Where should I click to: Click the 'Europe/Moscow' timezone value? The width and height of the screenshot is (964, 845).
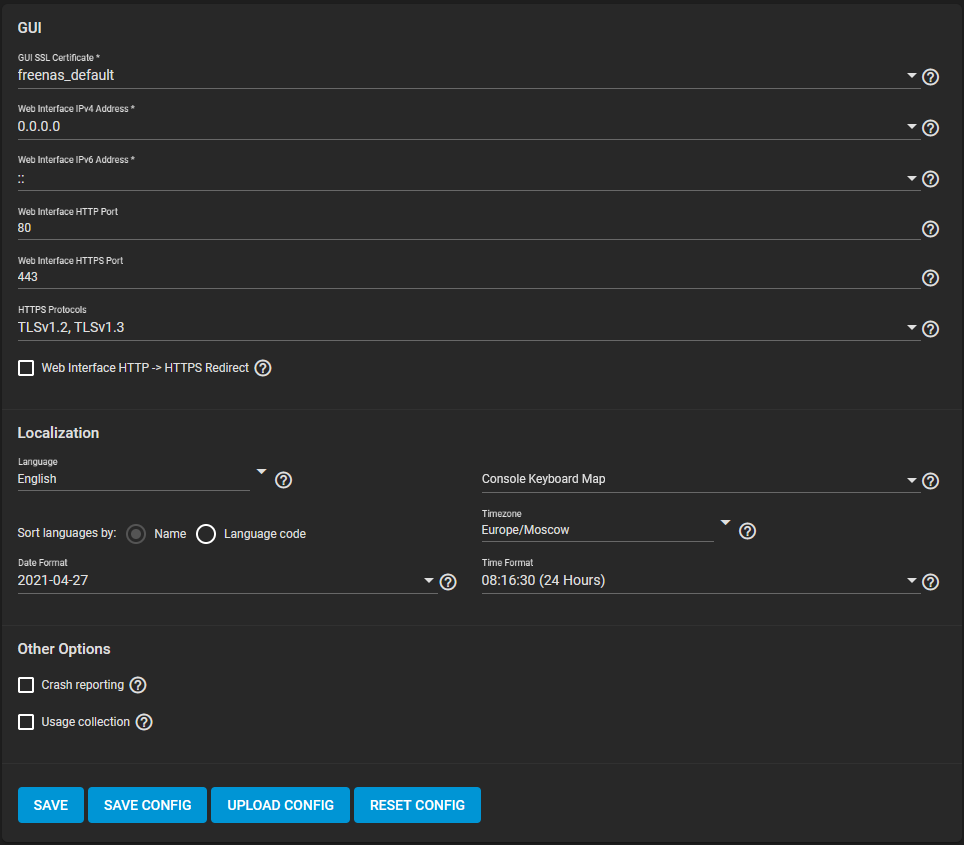(525, 530)
